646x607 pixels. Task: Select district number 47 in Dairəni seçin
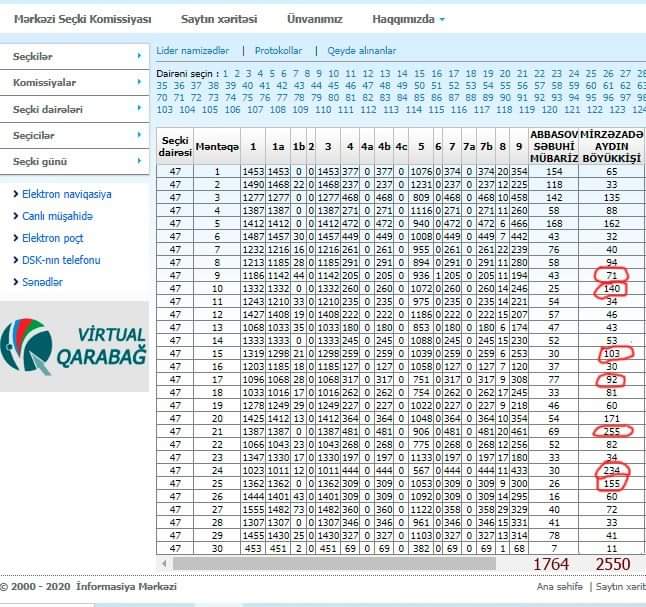367,86
